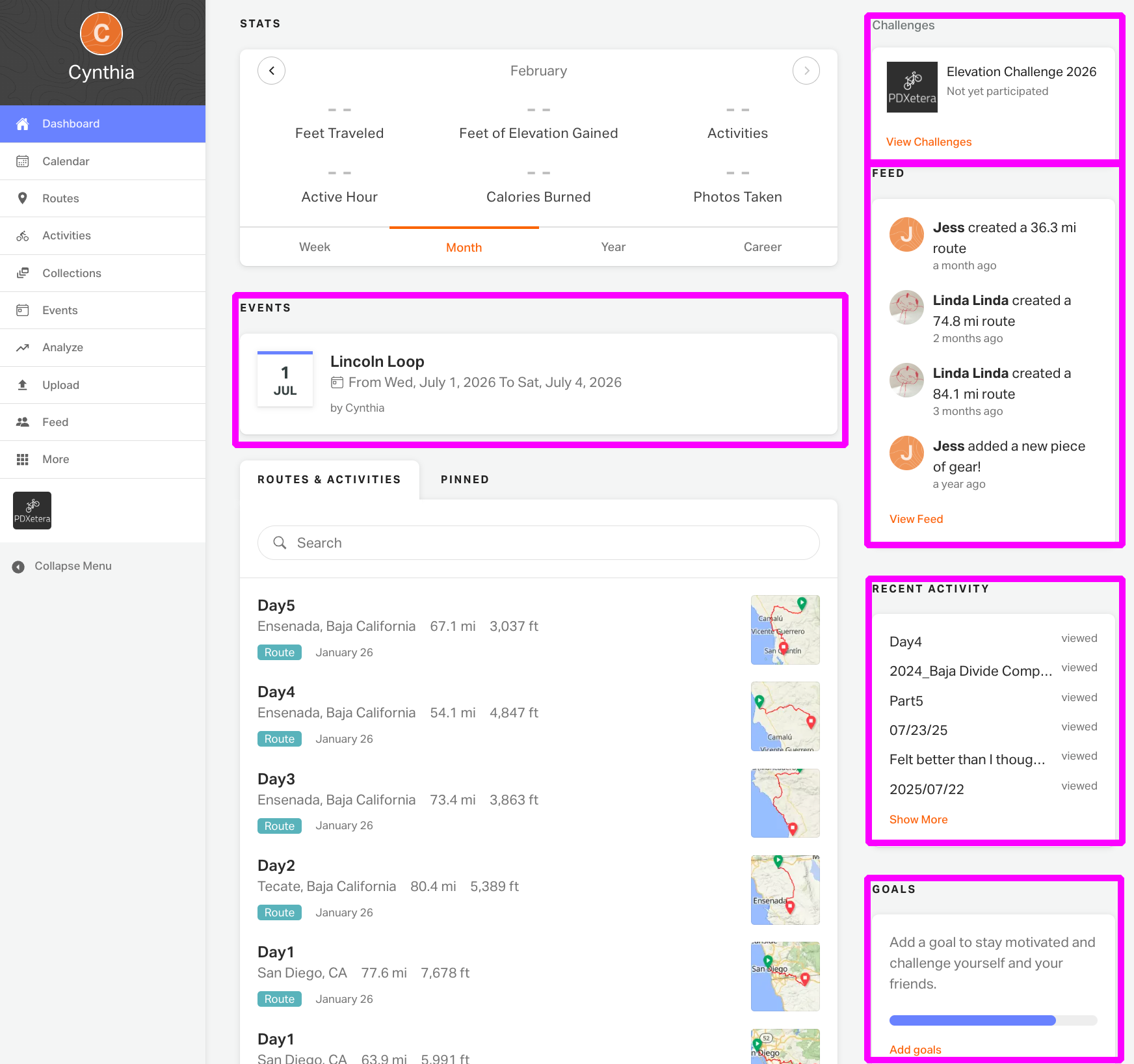Open Collections from the sidebar menu
Screen dimensions: 1134x1064
pyautogui.click(x=103, y=273)
